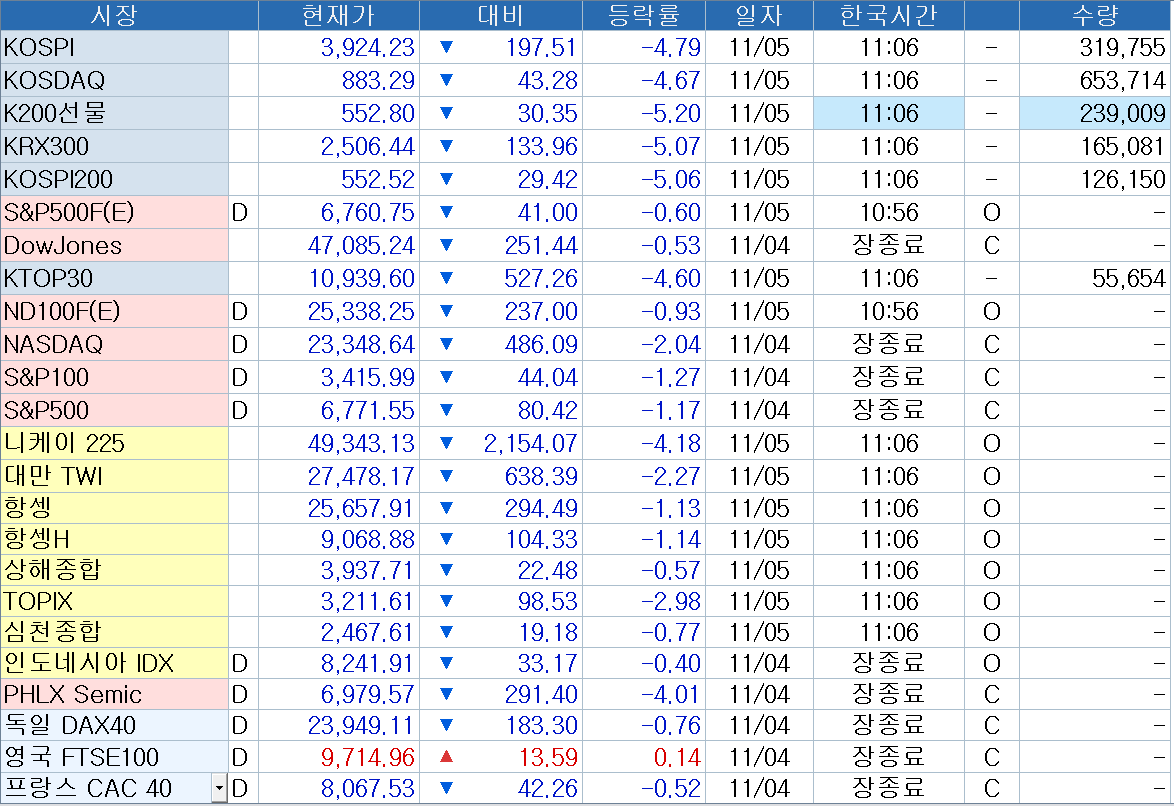Click the down arrow in PHLX Semic row
The image size is (1174, 806).
(x=446, y=694)
